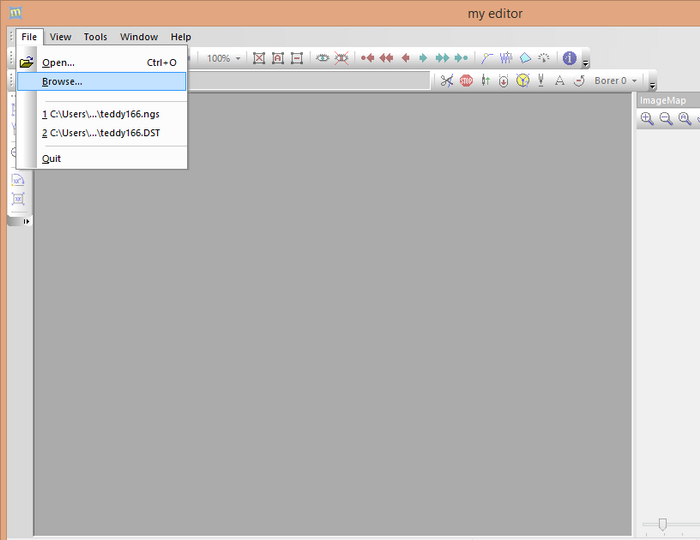Toggle the crossed-out eye icon
Viewport: 700px width, 540px height.
(x=342, y=58)
